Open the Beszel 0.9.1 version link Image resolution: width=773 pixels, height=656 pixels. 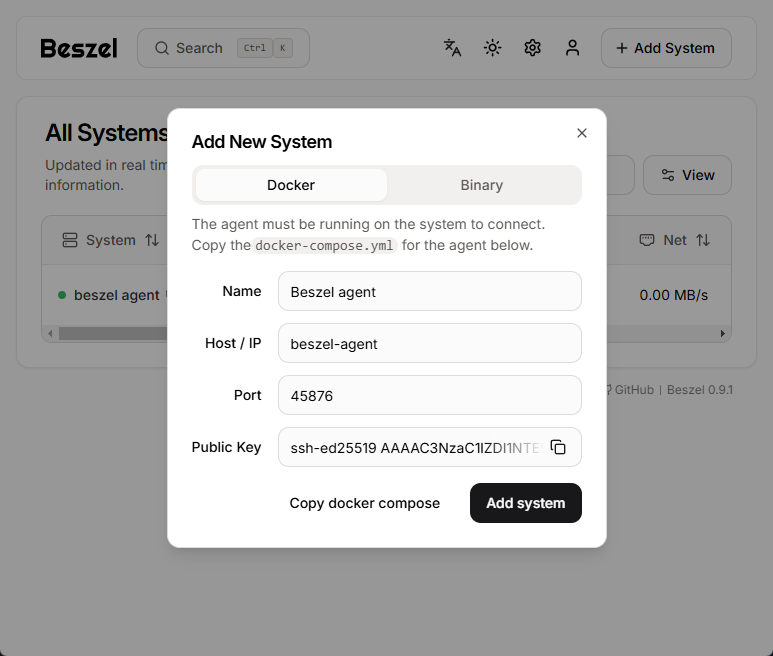click(700, 390)
